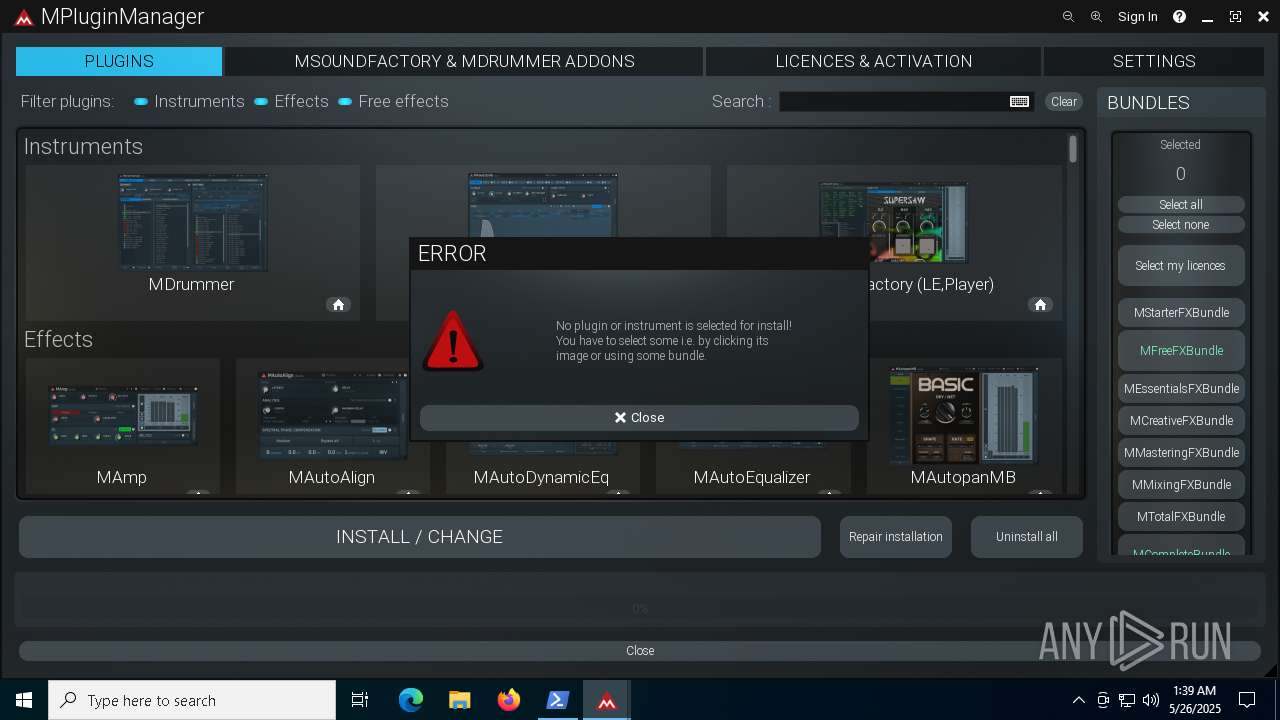1280x720 pixels.
Task: Open the SETTINGS tab
Action: [x=1154, y=61]
